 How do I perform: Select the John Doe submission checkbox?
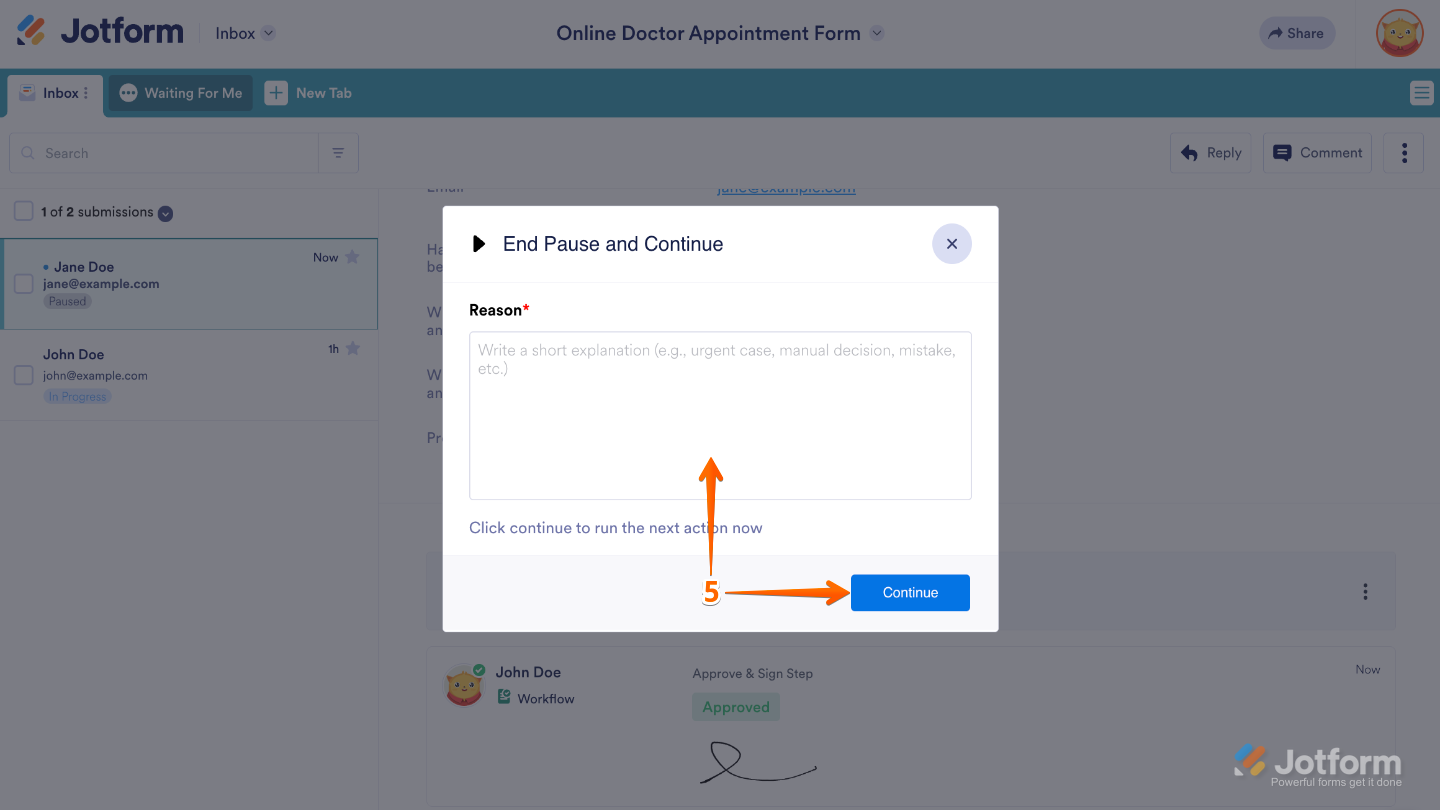[x=22, y=372]
